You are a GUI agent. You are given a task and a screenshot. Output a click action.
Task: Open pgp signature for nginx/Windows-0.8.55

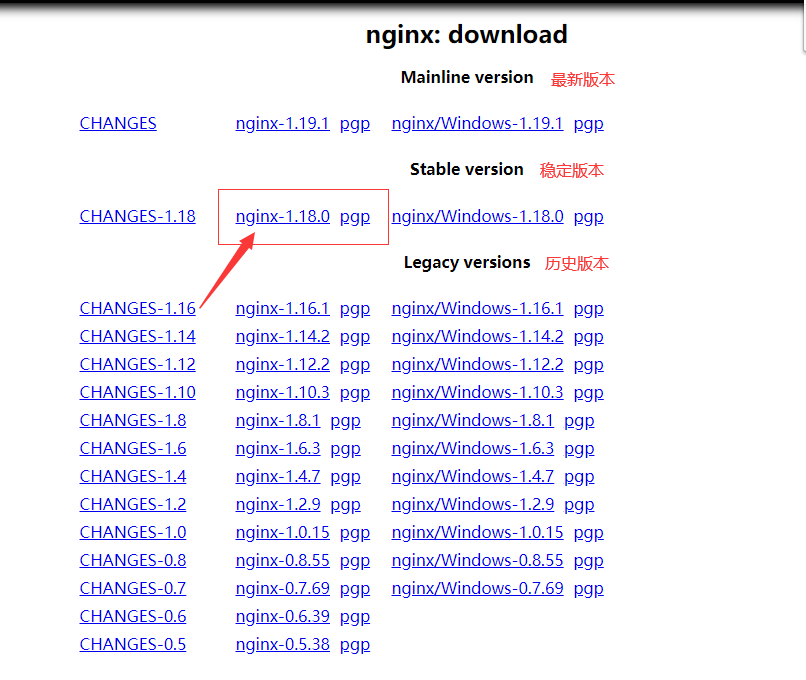point(589,561)
